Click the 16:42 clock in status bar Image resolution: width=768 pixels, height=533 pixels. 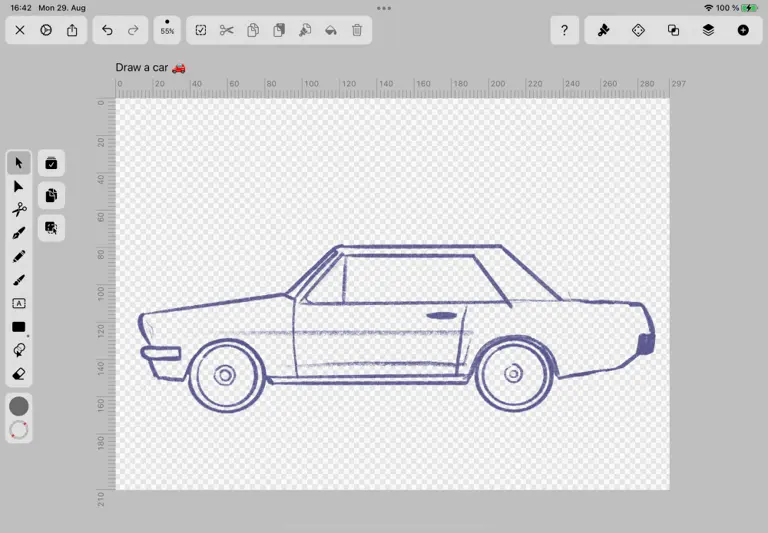tap(21, 8)
